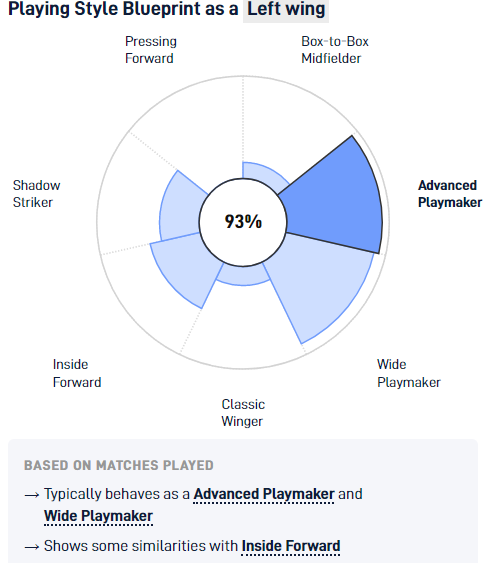The height and width of the screenshot is (563, 483).
Task: Select the Wide Playmaker chart segment
Action: 316,284
